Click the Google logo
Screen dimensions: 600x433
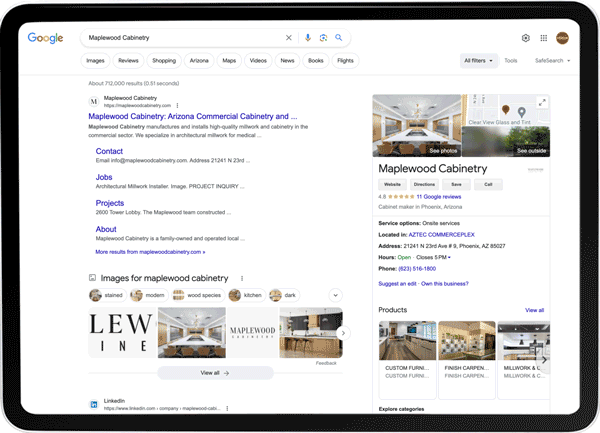click(46, 38)
